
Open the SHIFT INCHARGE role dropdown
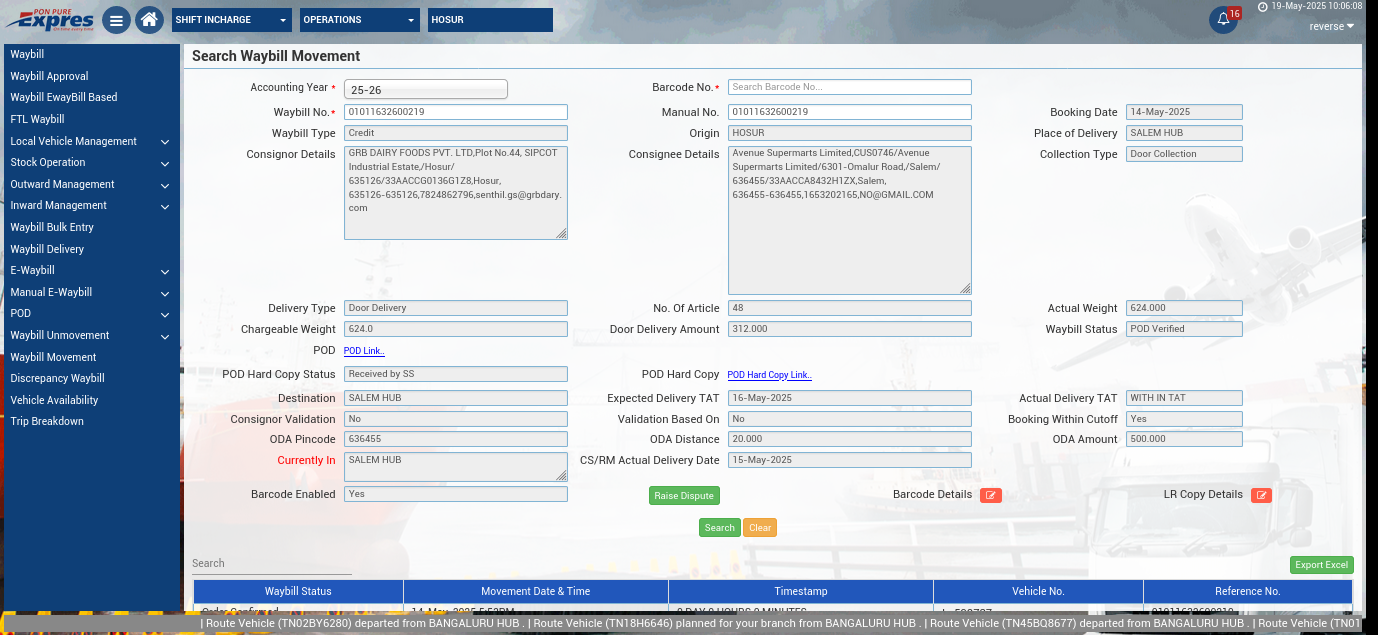(x=231, y=20)
